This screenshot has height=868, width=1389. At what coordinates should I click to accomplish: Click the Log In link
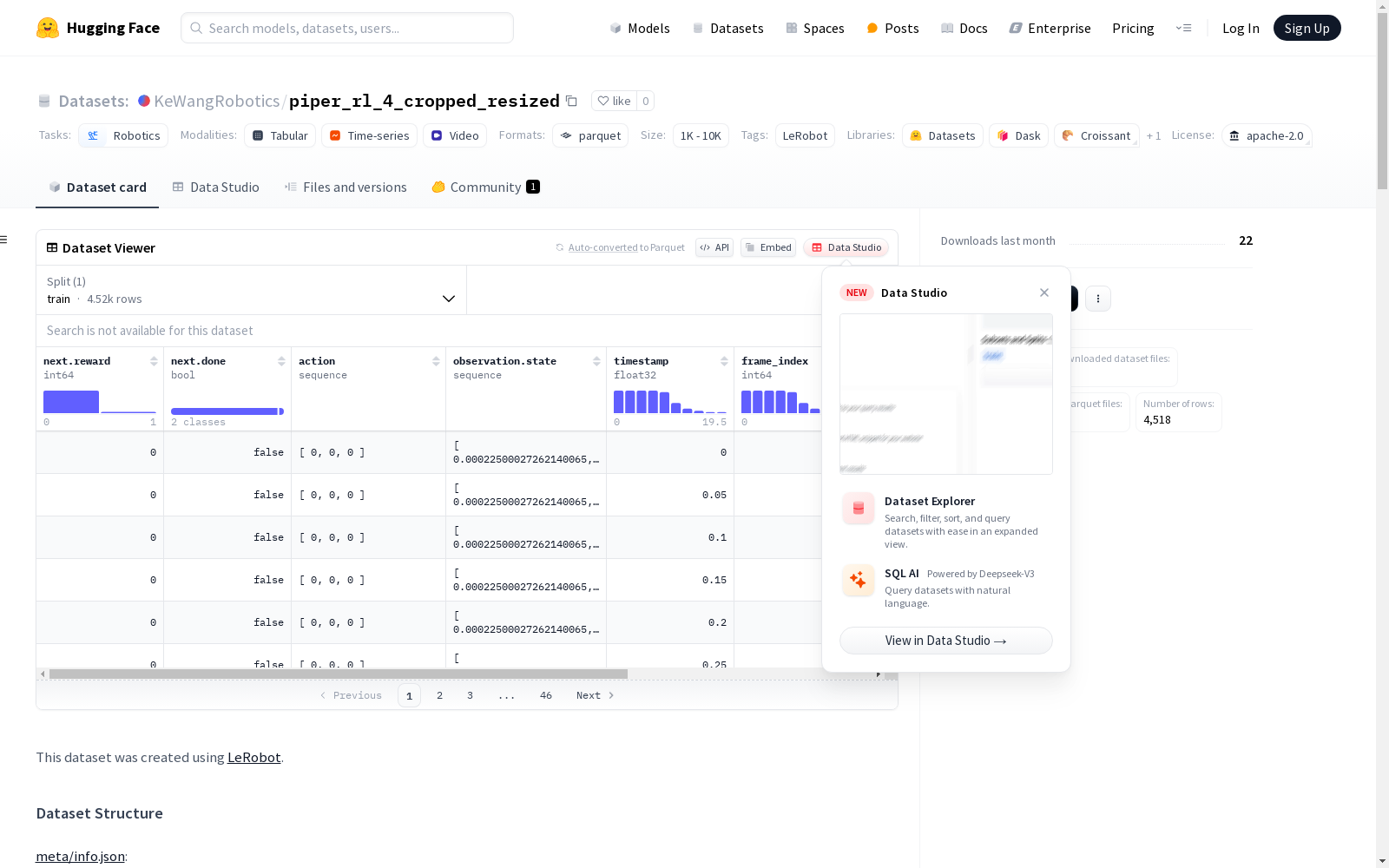click(1241, 28)
